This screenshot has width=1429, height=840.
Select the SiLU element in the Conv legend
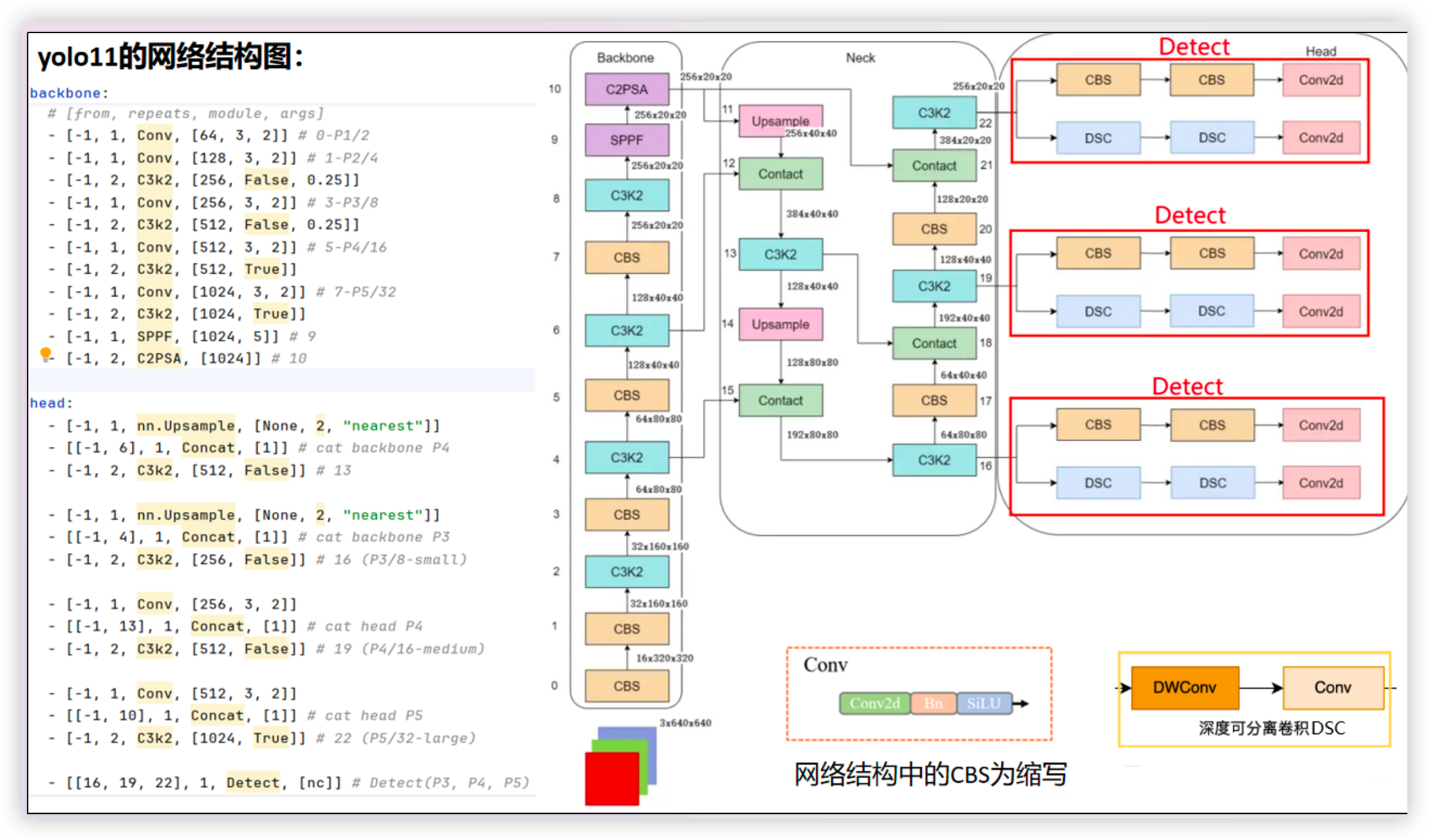(984, 702)
